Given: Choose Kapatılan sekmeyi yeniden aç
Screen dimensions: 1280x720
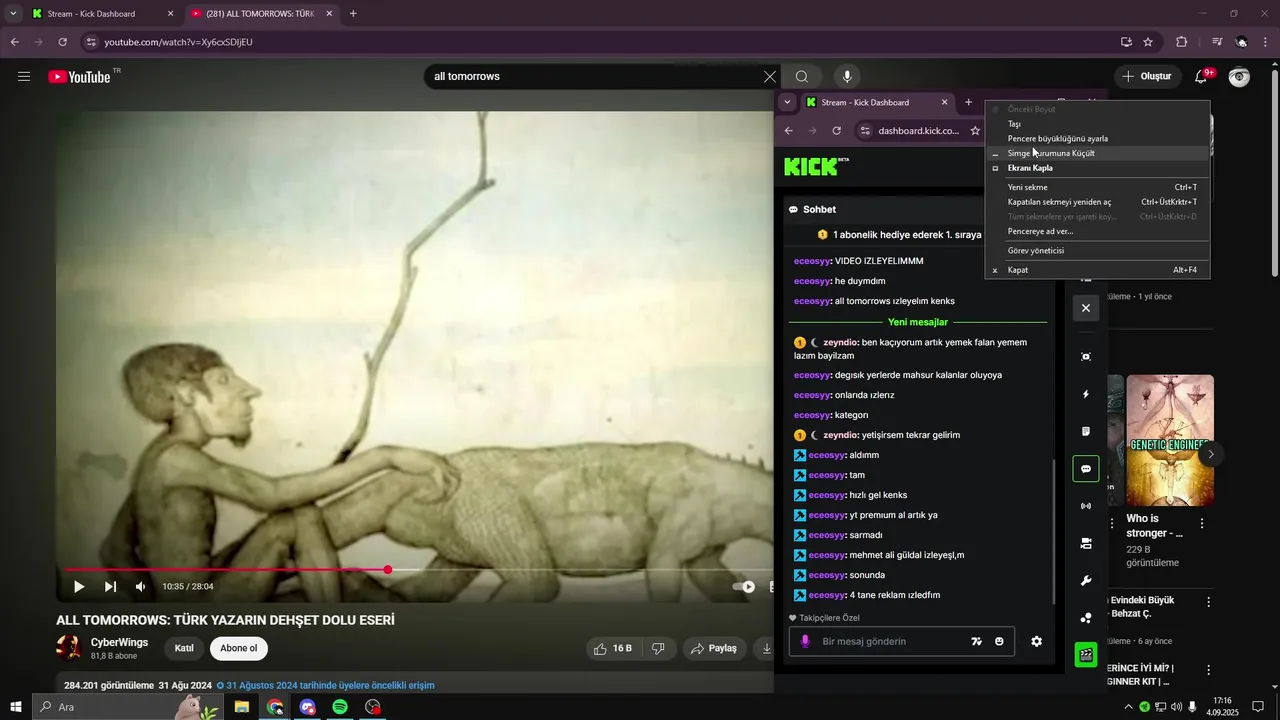Looking at the screenshot, I should [x=1098, y=202].
